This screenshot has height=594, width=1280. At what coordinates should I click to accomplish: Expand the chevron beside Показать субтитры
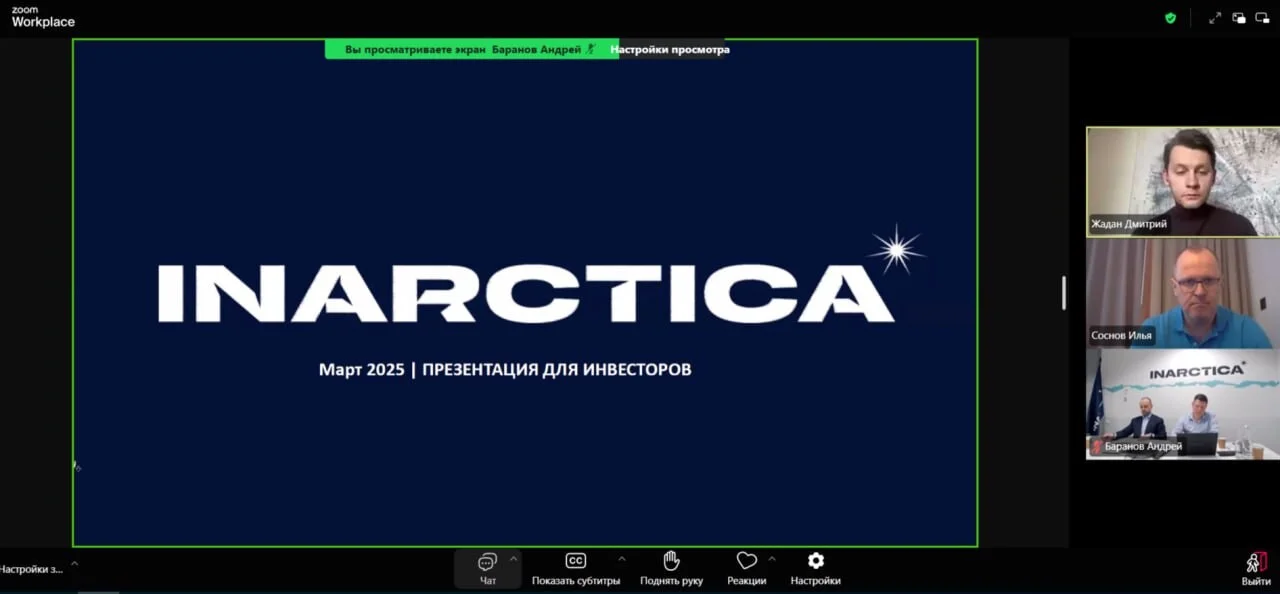coord(622,559)
